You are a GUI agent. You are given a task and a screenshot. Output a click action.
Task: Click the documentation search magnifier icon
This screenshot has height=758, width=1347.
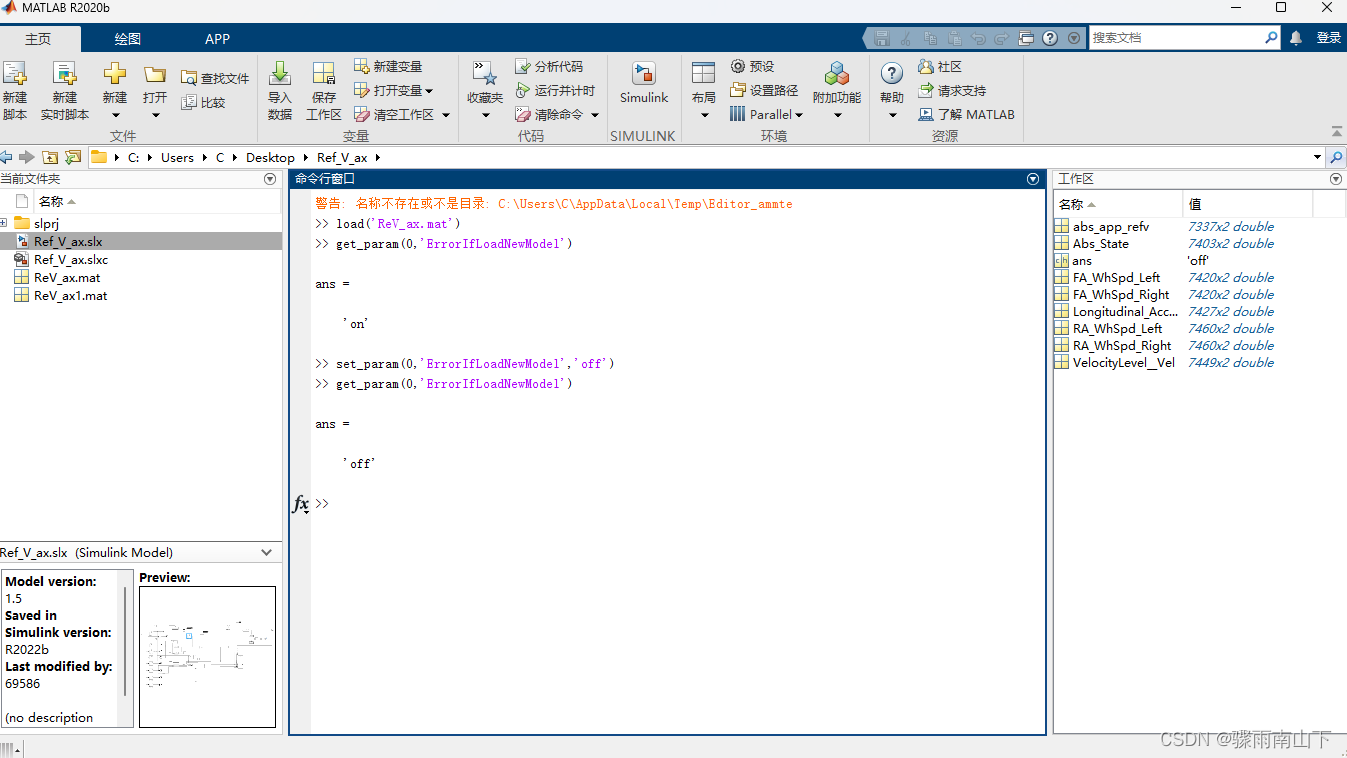pyautogui.click(x=1271, y=38)
